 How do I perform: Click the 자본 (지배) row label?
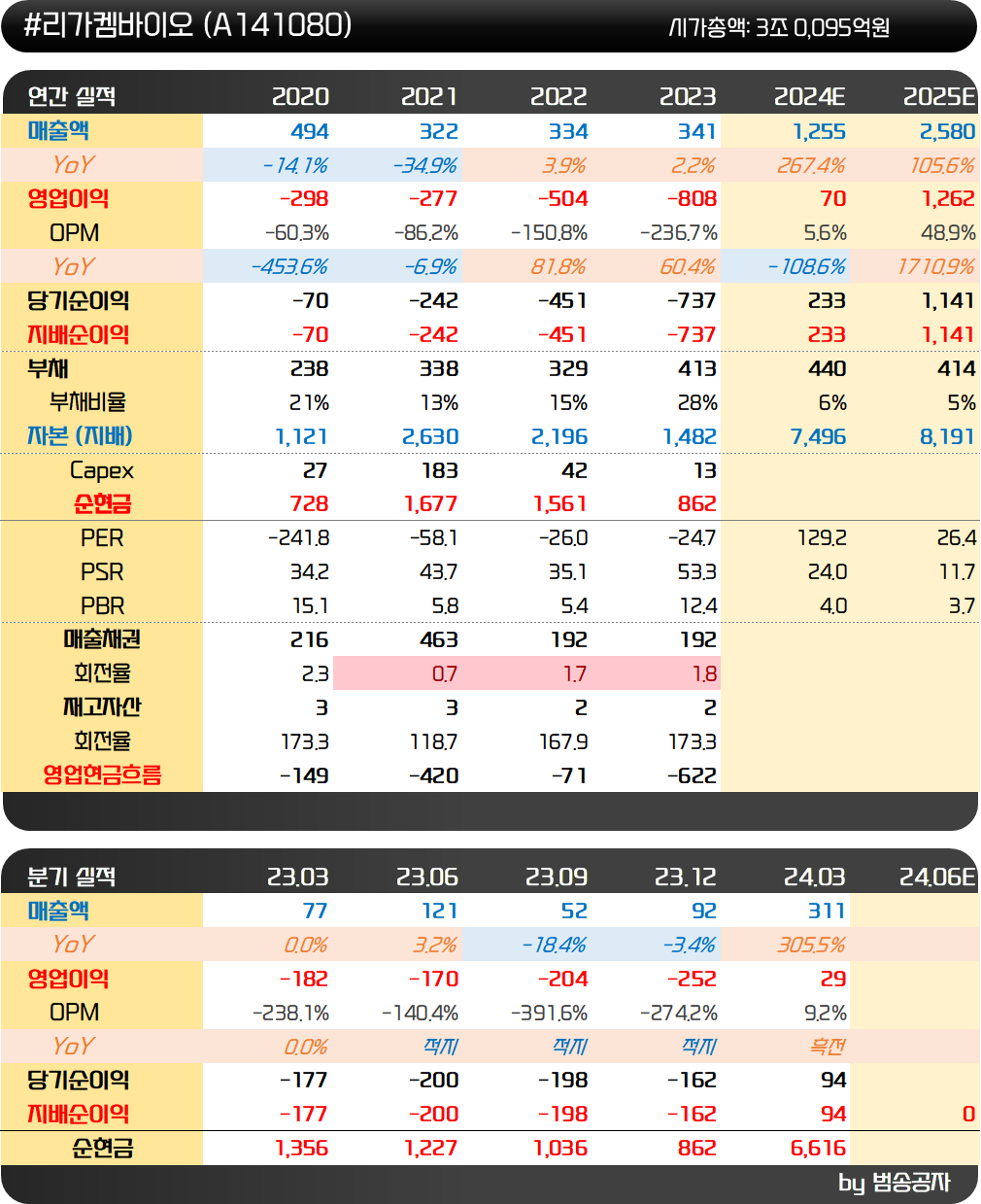80,435
